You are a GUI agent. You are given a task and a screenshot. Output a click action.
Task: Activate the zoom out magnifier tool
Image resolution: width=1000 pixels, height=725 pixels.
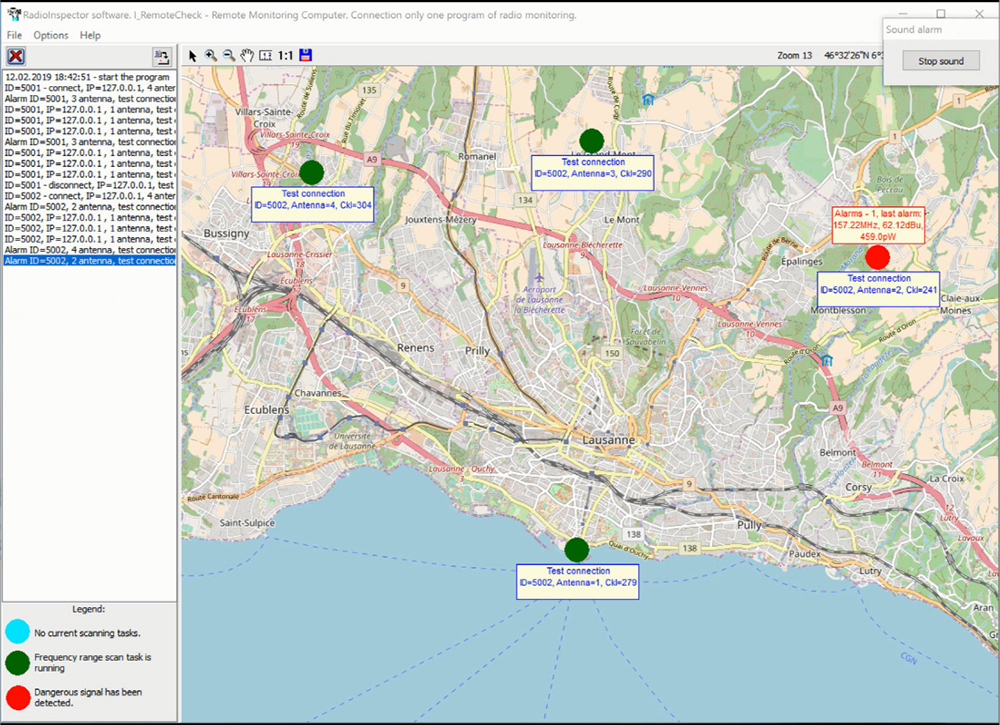point(229,56)
